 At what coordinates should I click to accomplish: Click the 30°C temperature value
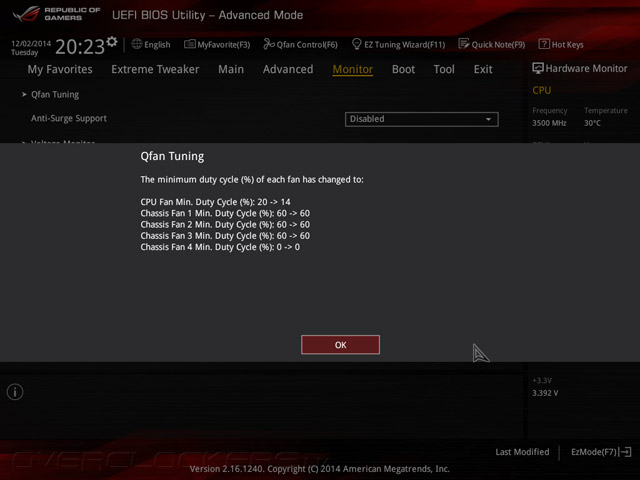pos(592,123)
